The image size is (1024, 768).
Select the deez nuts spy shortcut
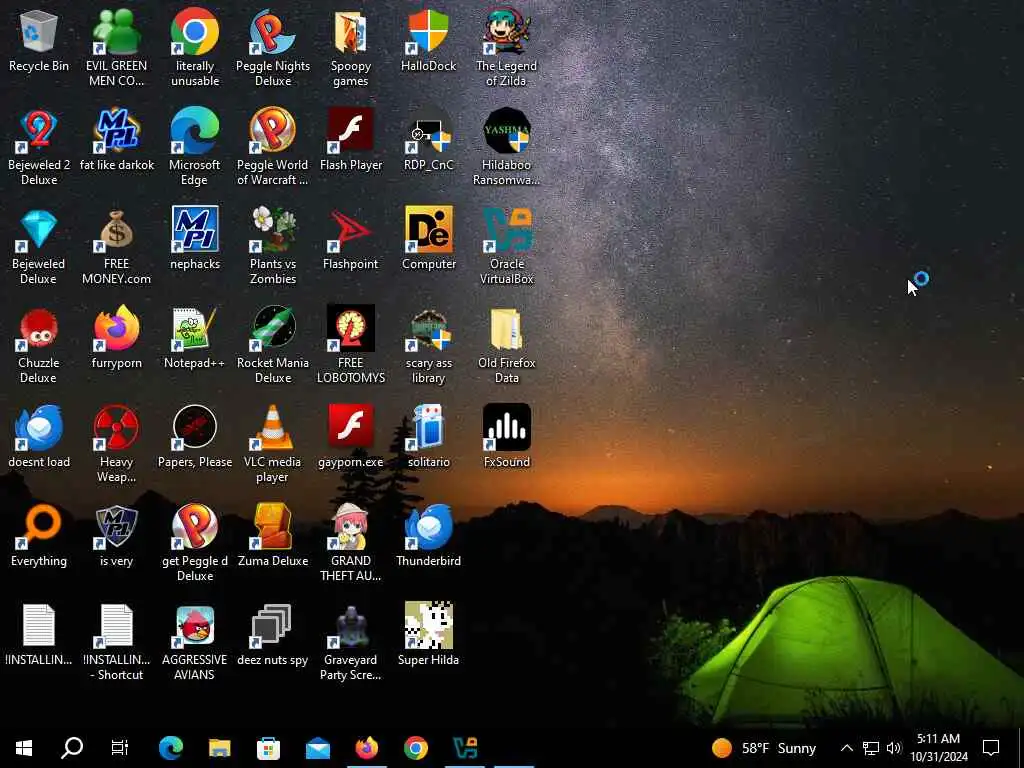pyautogui.click(x=273, y=637)
